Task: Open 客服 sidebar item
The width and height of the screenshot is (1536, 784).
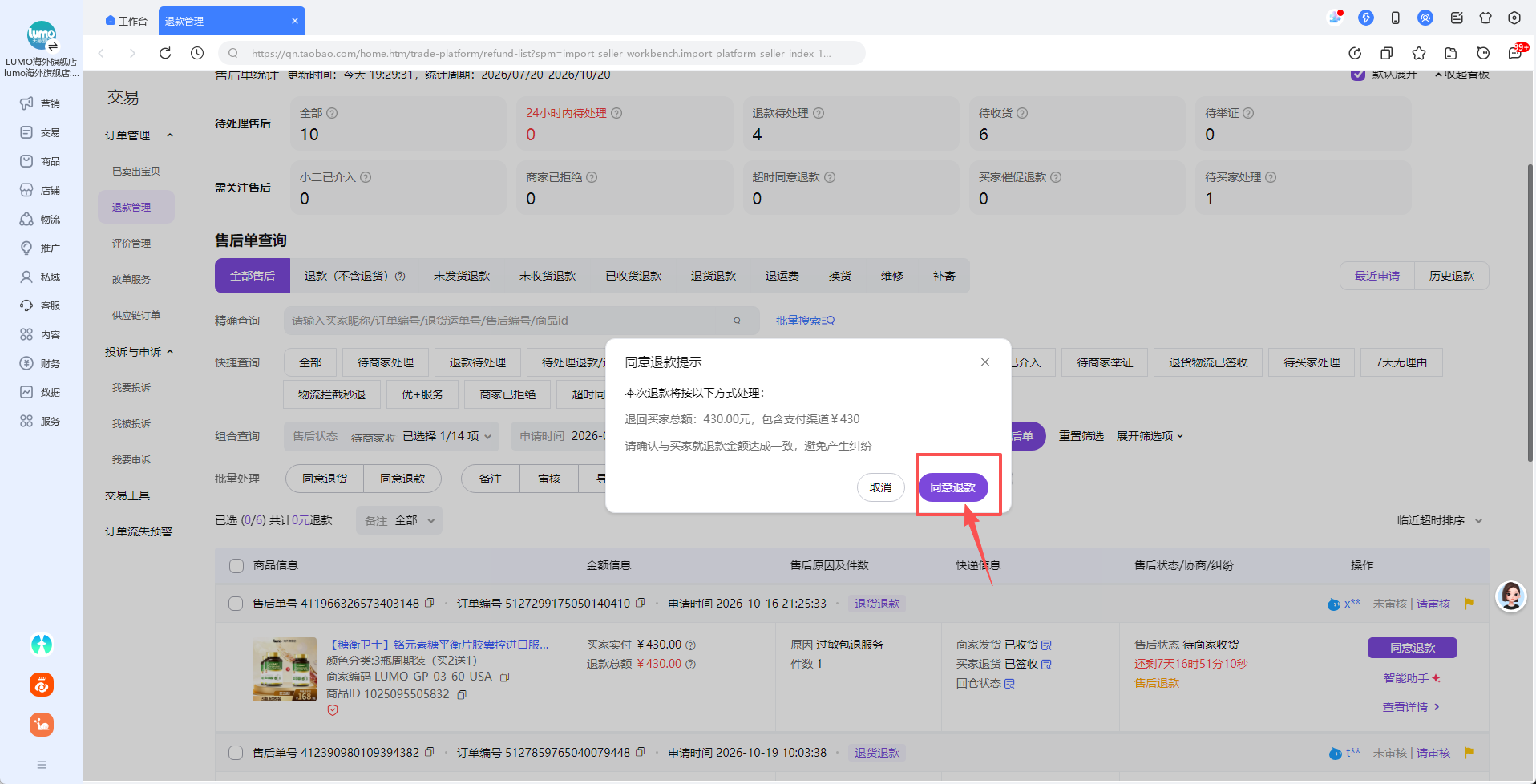Action: 40,305
